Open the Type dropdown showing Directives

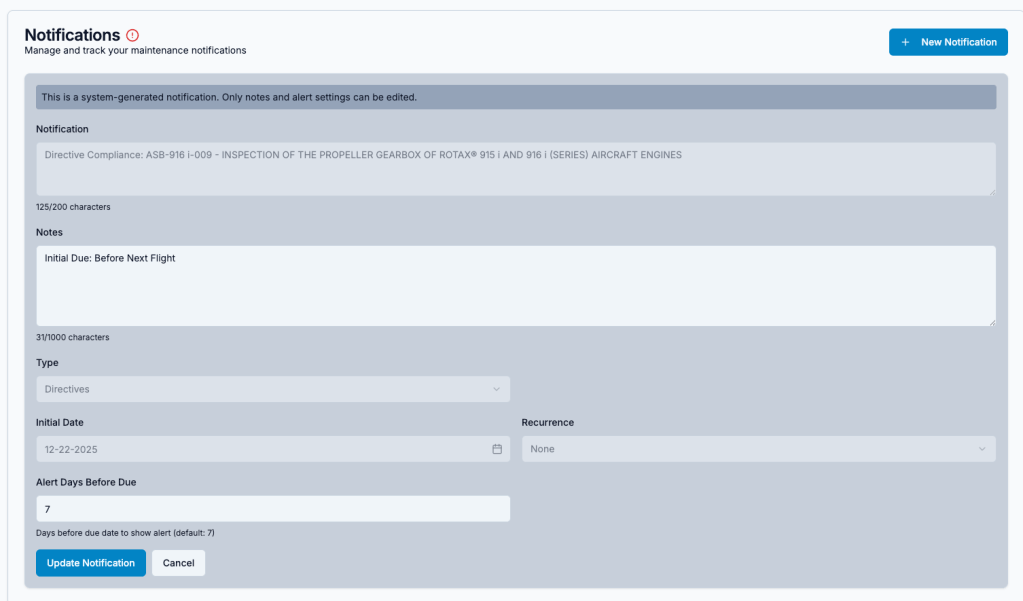[x=272, y=389]
